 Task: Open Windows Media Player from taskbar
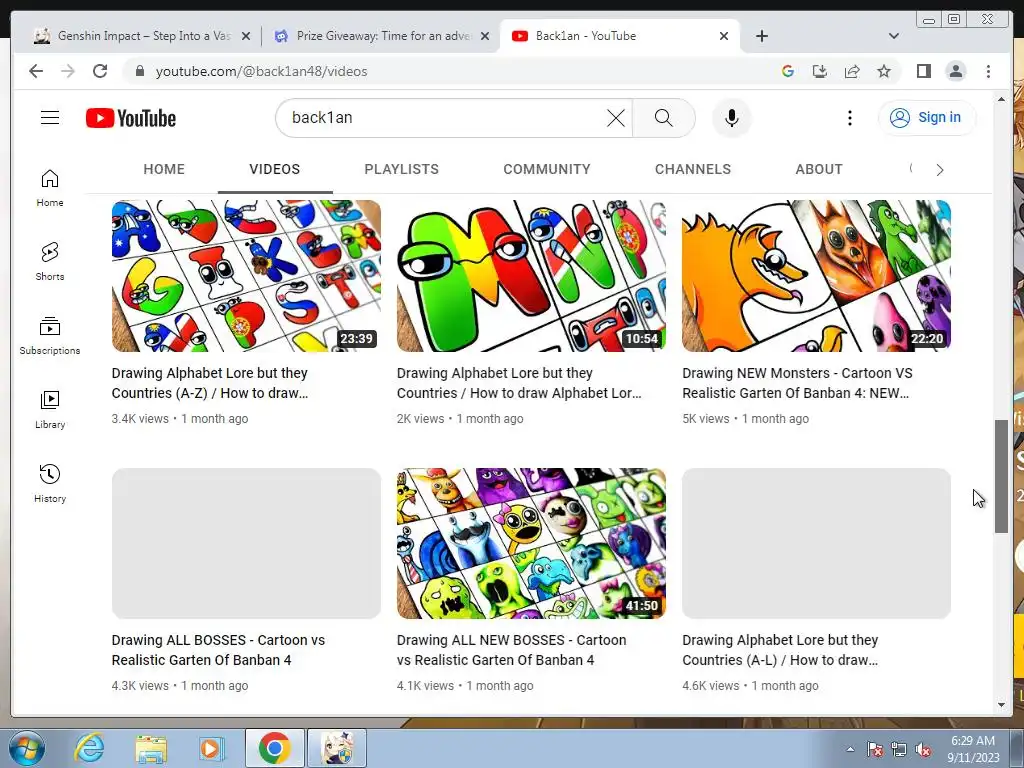[212, 748]
